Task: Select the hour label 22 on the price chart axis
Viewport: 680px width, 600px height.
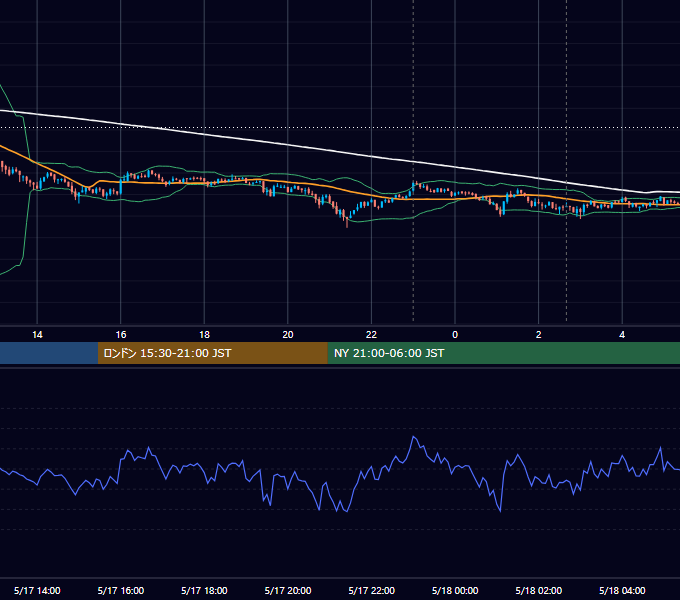Action: (x=371, y=335)
